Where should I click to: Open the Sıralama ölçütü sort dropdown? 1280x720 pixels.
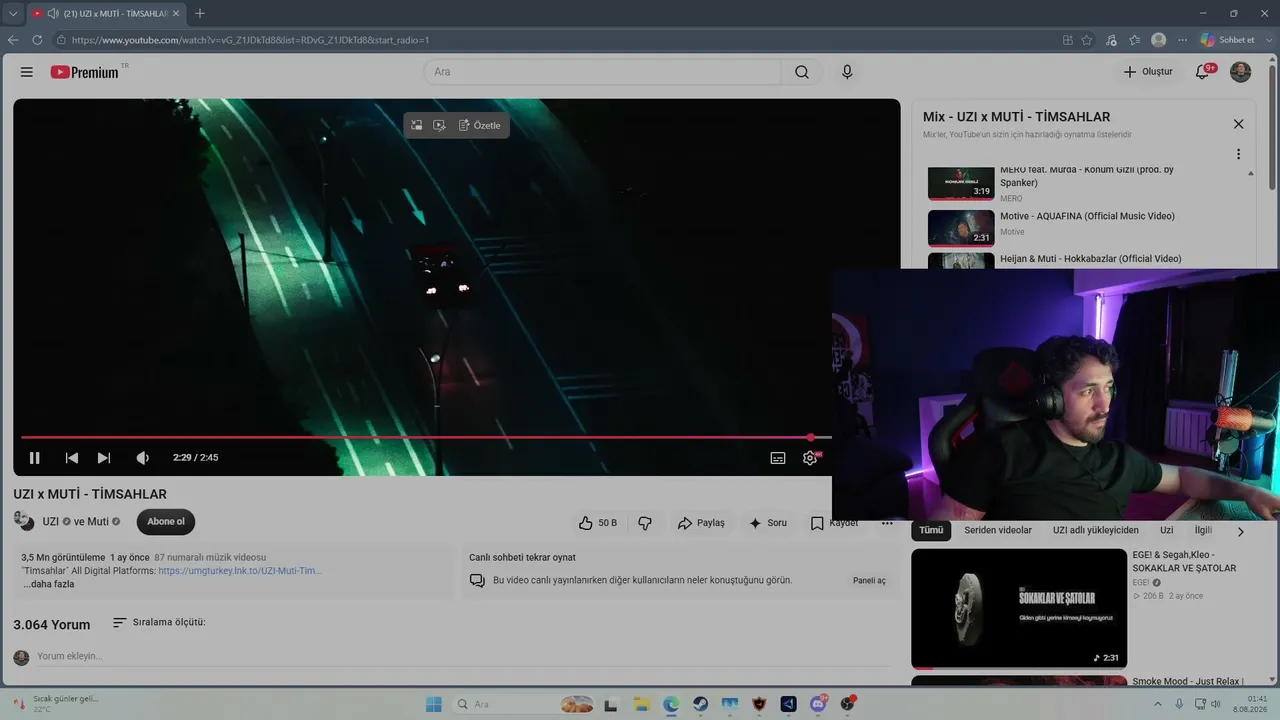(x=159, y=622)
